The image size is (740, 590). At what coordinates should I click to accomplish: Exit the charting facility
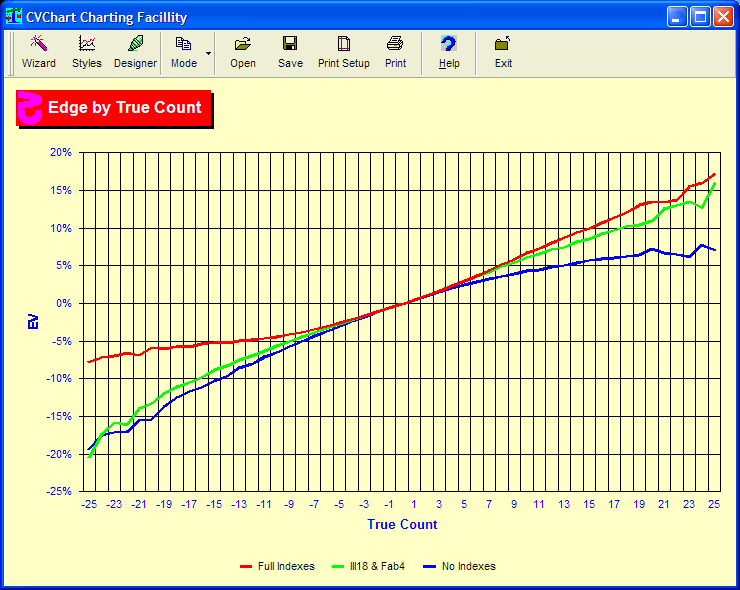[503, 52]
